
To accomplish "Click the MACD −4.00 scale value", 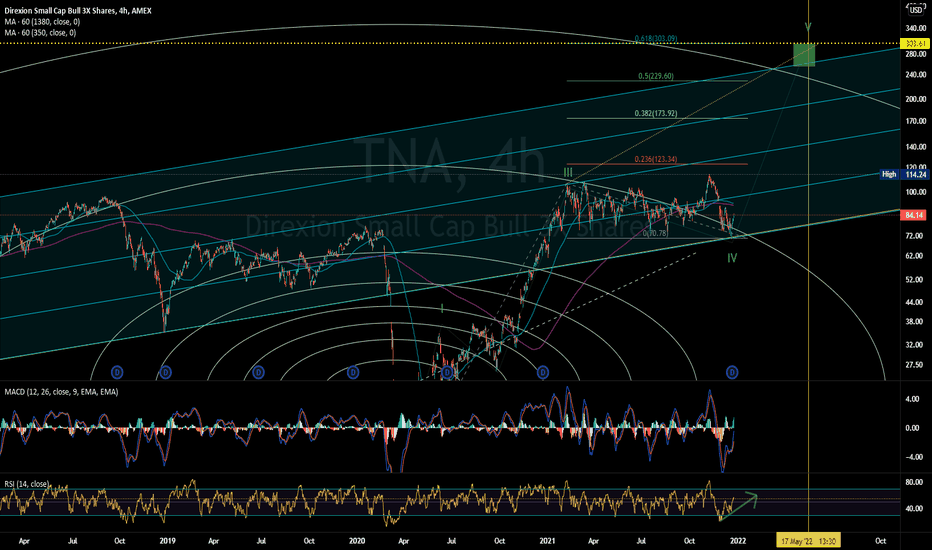I will tap(912, 457).
